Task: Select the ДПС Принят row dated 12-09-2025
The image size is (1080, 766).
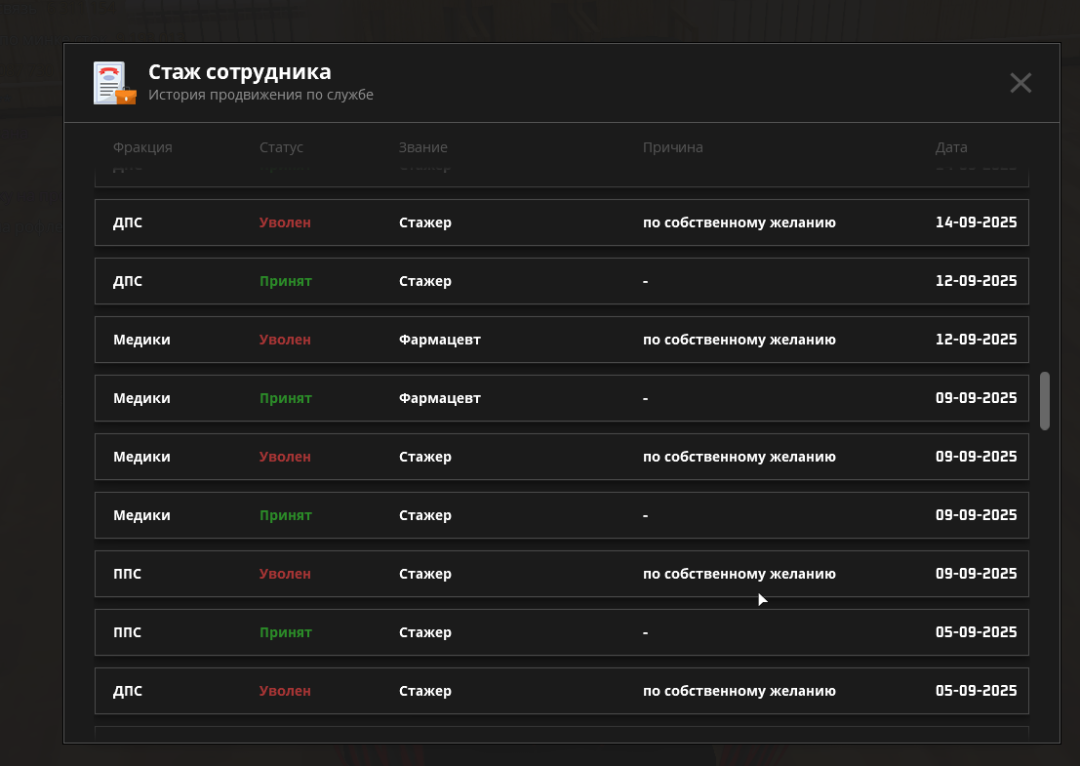Action: click(x=561, y=281)
